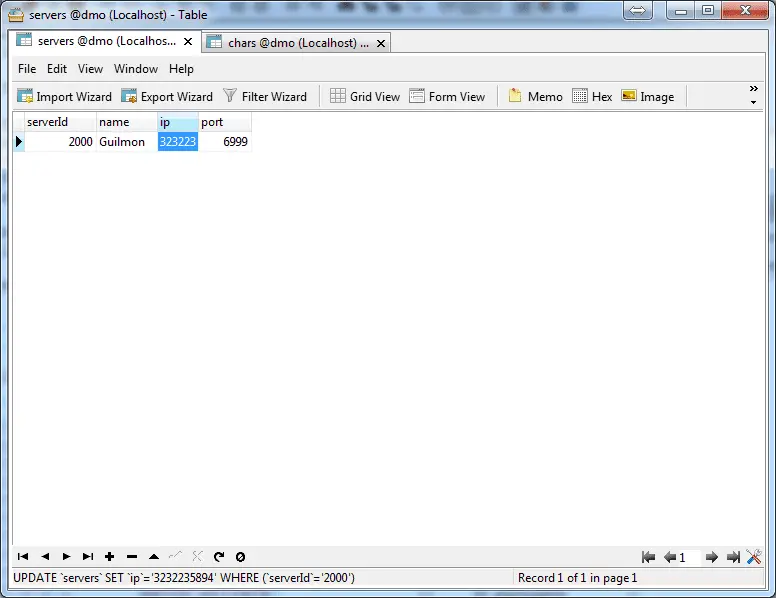Click the port column header
This screenshot has height=598, width=776.
[x=225, y=122]
